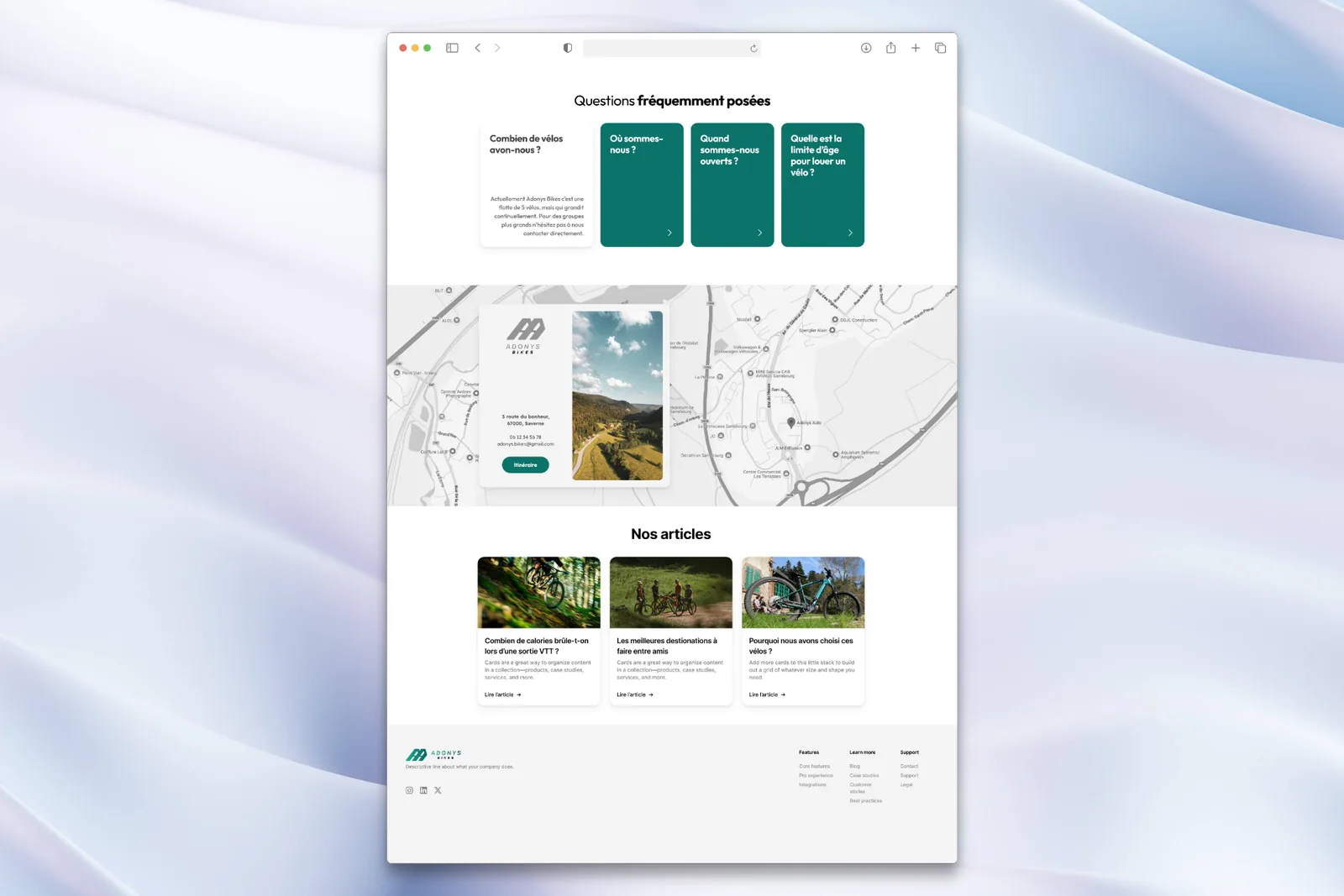Click the 'Legal' footer link
The height and width of the screenshot is (896, 1344).
click(x=906, y=784)
